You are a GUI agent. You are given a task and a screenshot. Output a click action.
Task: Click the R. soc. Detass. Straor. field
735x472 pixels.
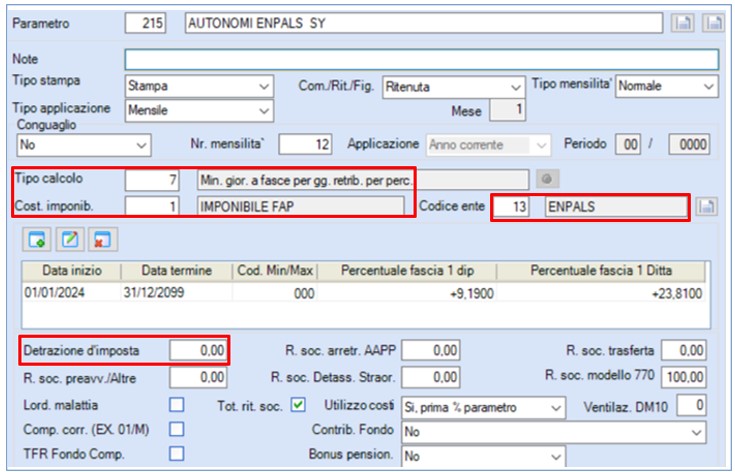(430, 377)
